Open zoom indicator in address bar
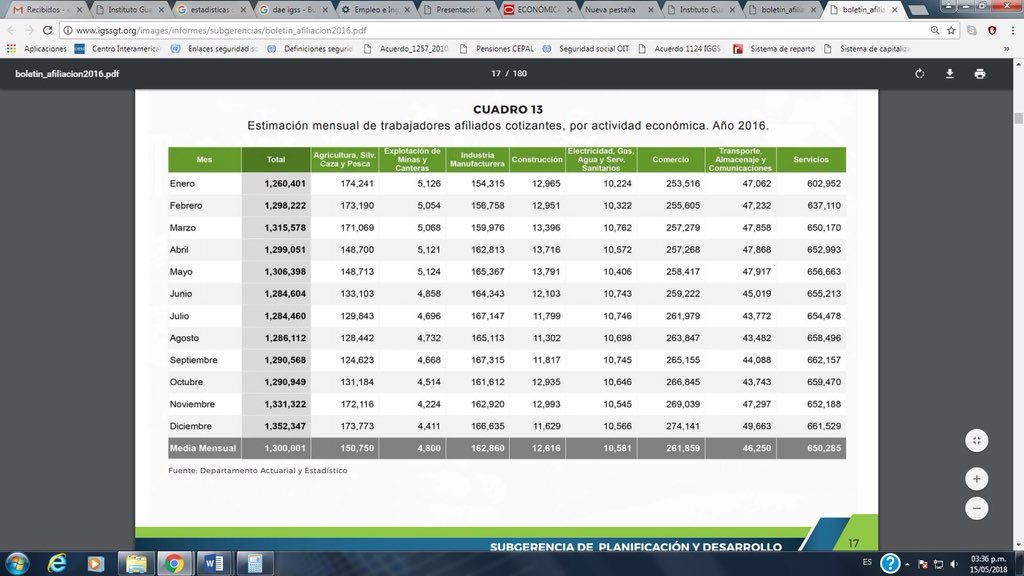The image size is (1024, 576). (935, 30)
